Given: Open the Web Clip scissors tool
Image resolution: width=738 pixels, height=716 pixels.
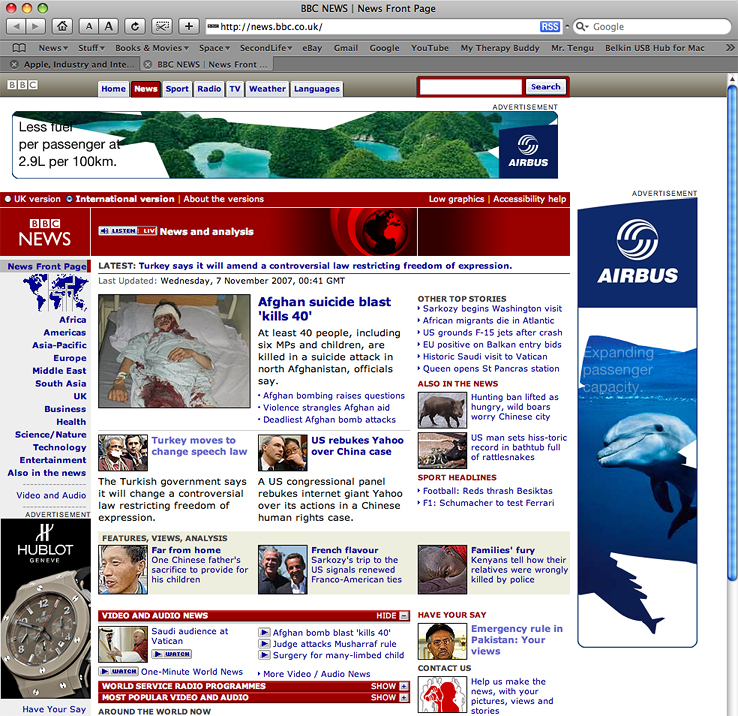Looking at the screenshot, I should click(x=162, y=26).
